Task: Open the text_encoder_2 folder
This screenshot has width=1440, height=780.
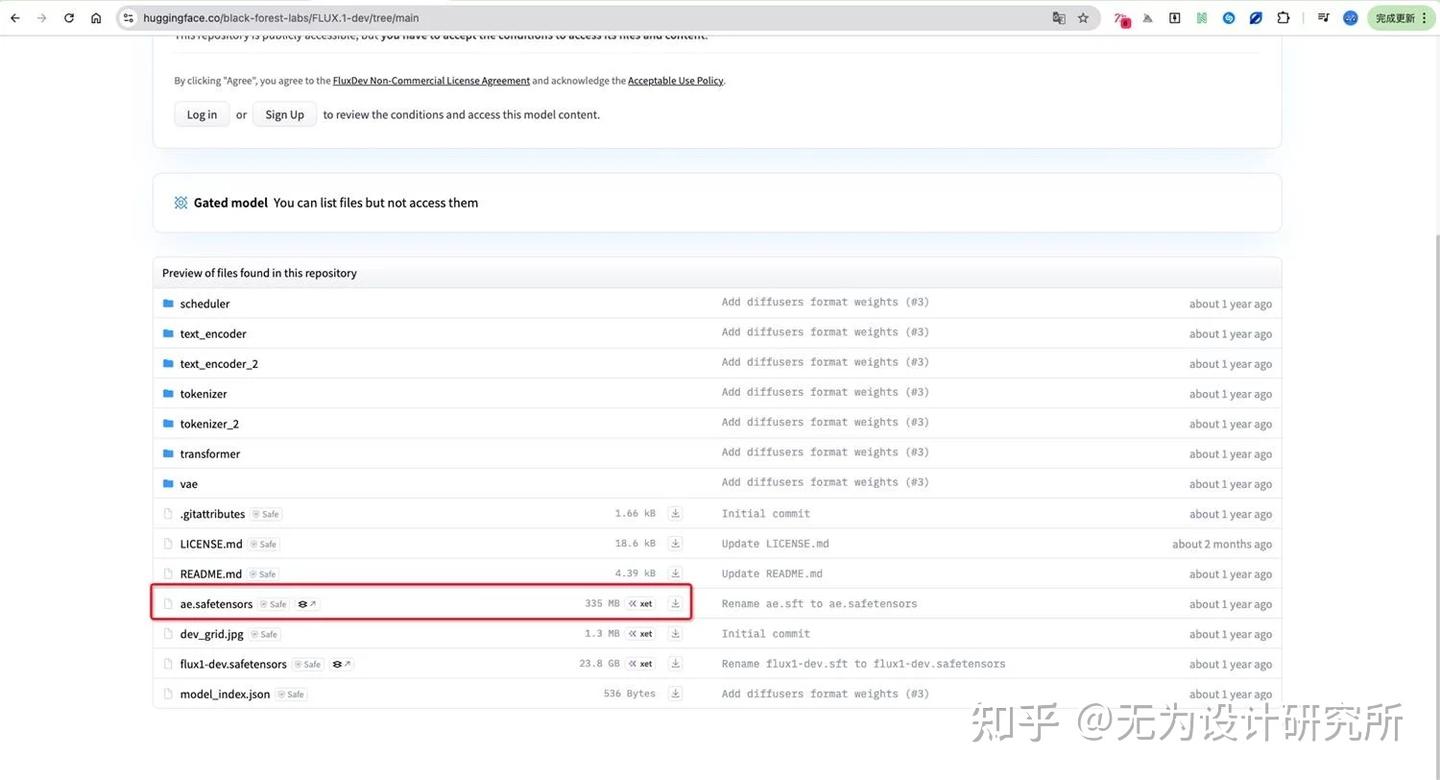Action: 219,364
